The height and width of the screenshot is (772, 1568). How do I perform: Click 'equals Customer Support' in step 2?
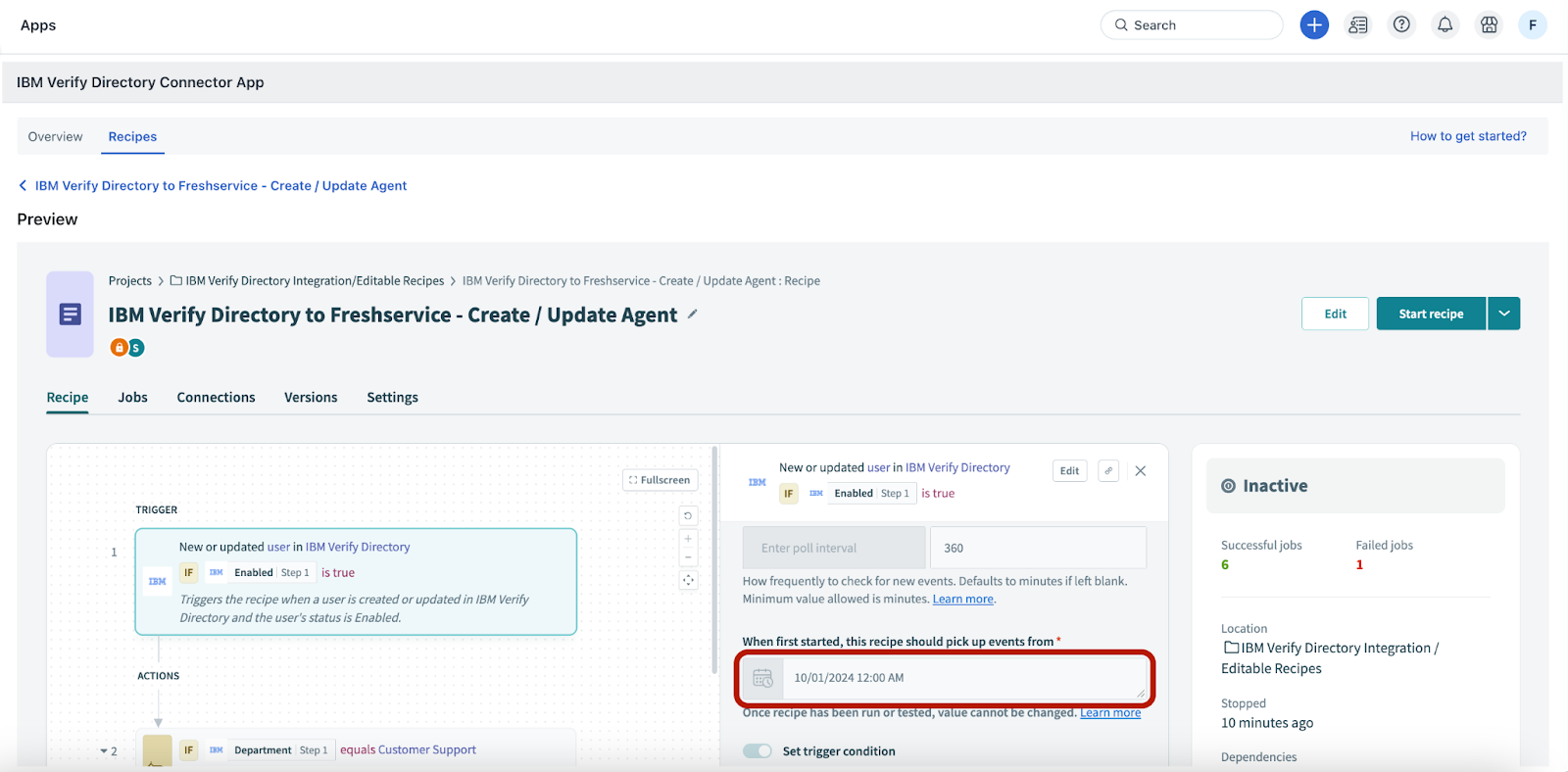[408, 750]
